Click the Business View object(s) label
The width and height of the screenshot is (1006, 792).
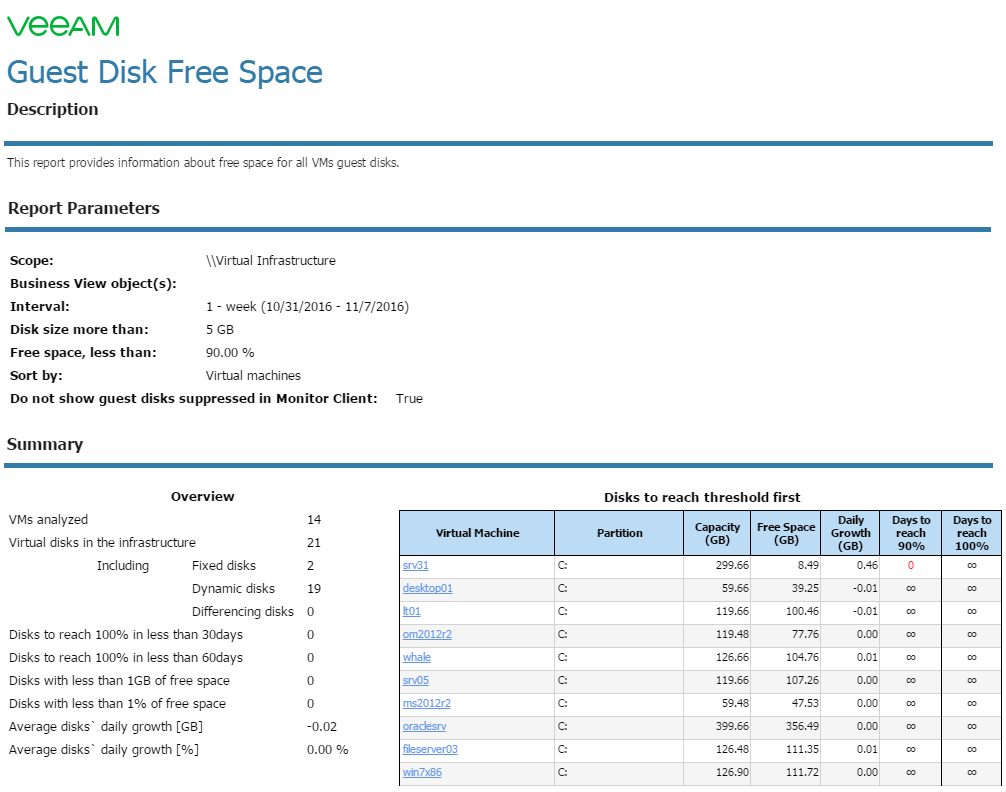pyautogui.click(x=93, y=284)
